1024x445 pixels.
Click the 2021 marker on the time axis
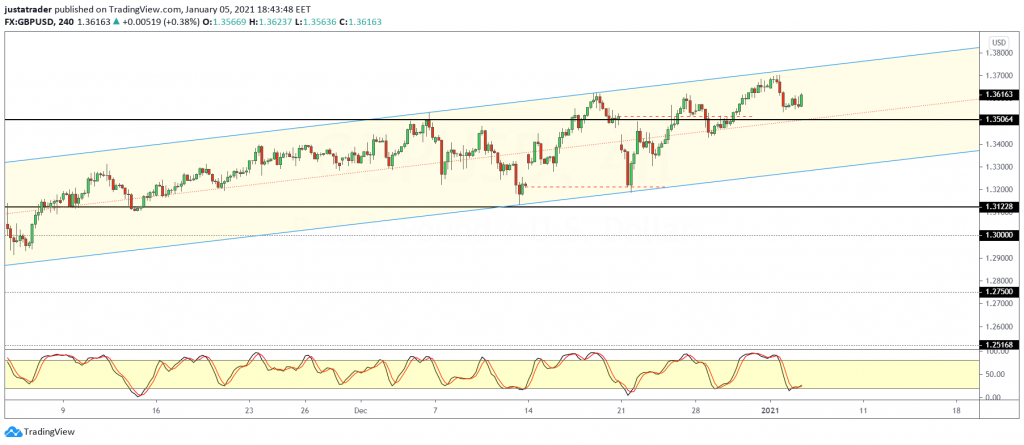tap(771, 410)
